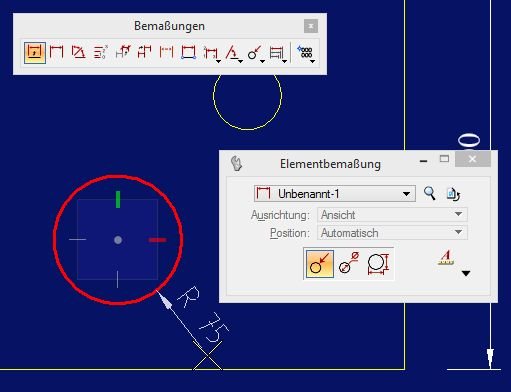Screen dimensions: 511x392
Task: Select the ordinate dimension tool icon
Action: point(100,52)
